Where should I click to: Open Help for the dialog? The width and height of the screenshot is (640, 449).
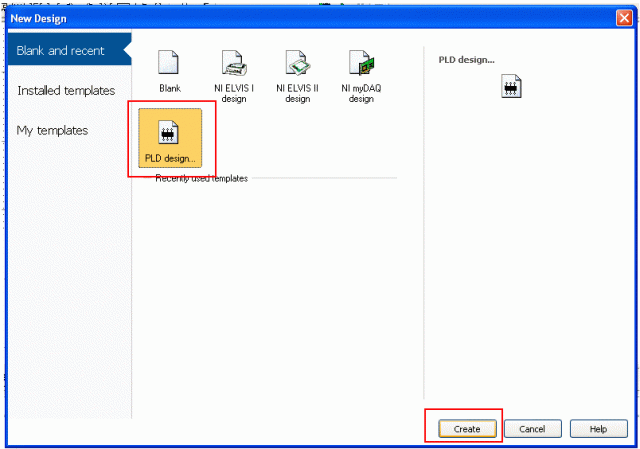point(598,428)
